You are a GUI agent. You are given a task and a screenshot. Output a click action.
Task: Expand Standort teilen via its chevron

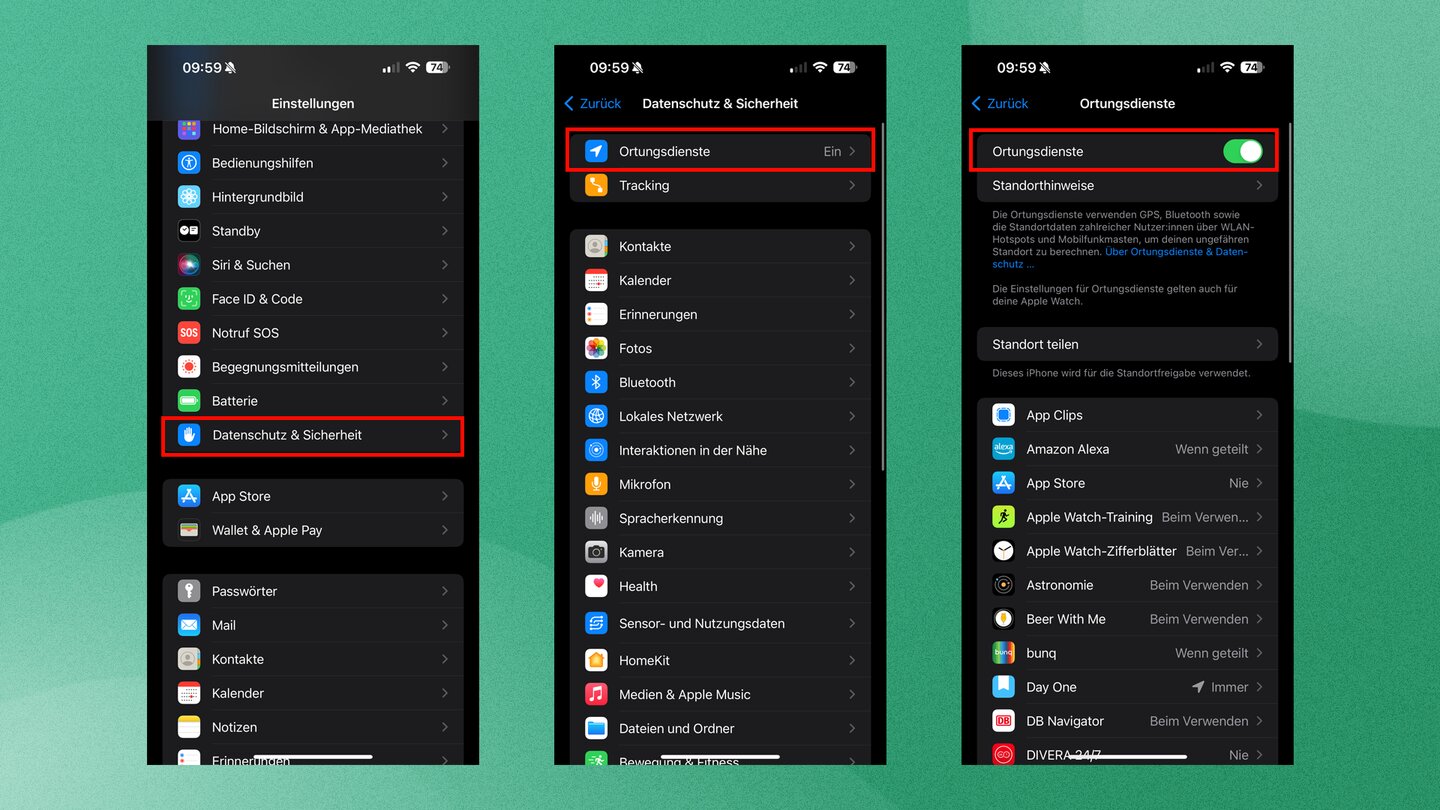pos(1258,345)
